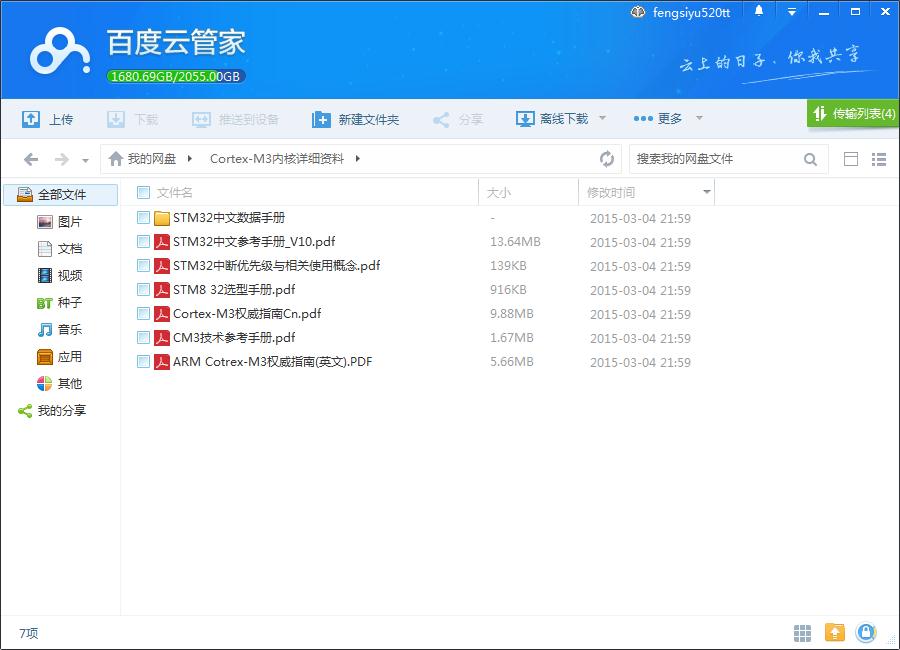Select 音乐 category in sidebar

(x=60, y=330)
